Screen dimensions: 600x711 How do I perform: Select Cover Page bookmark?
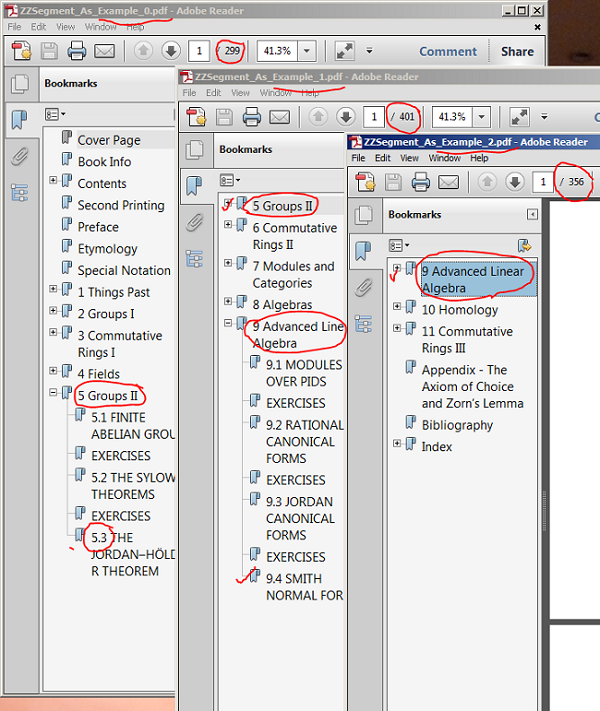pyautogui.click(x=109, y=140)
